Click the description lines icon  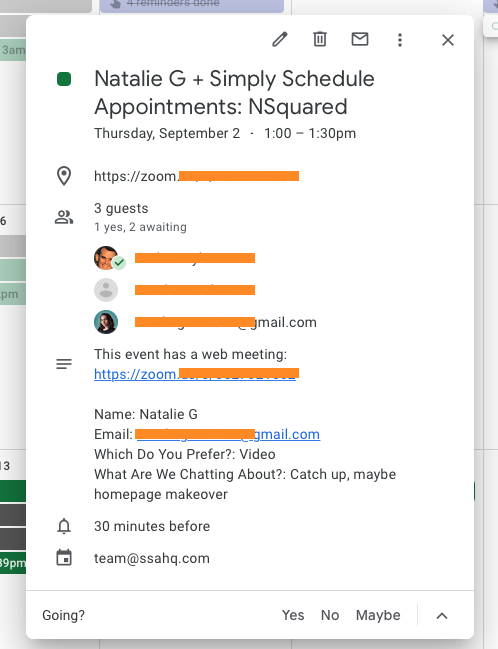tap(64, 364)
